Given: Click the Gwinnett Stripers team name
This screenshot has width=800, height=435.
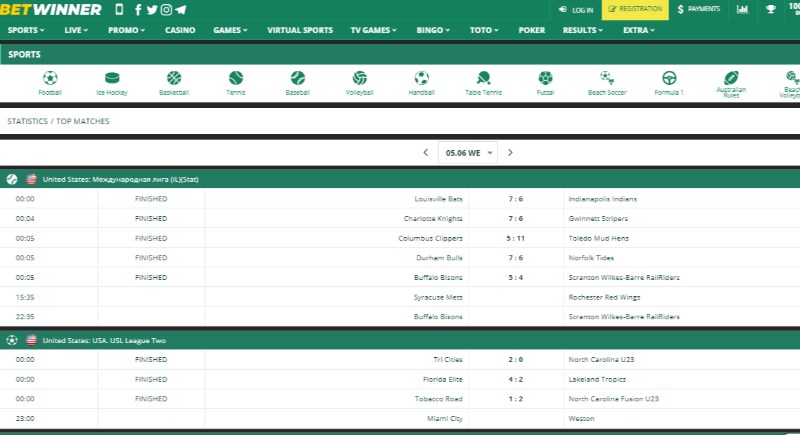Looking at the screenshot, I should tap(598, 218).
